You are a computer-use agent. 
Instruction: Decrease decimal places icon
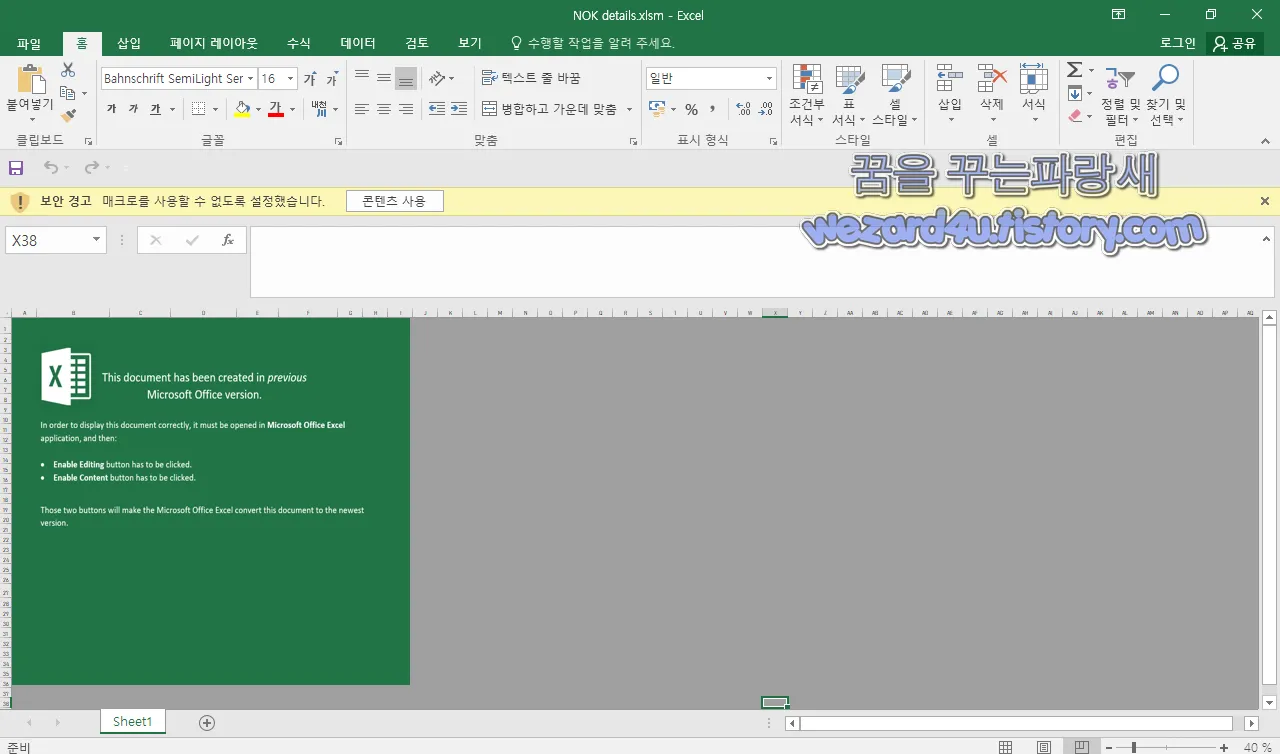[x=767, y=109]
